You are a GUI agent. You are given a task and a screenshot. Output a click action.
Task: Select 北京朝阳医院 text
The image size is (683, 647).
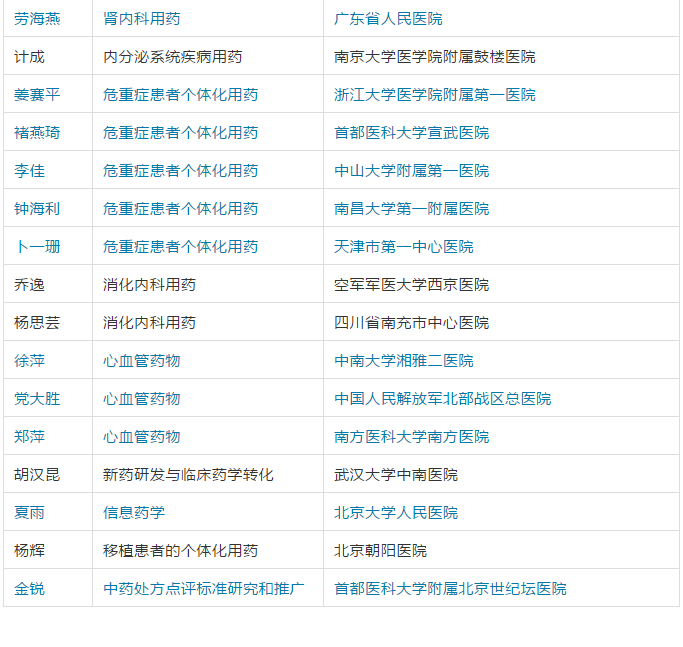(380, 550)
